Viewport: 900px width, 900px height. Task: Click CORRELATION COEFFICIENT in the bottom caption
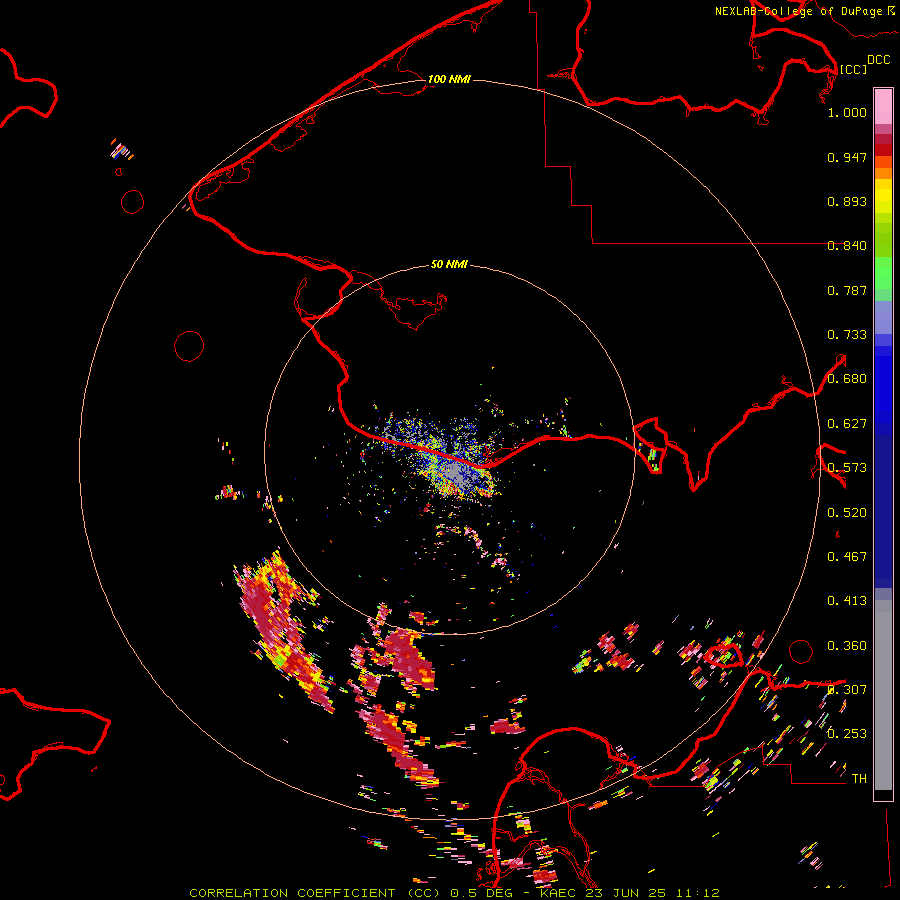coord(292,893)
